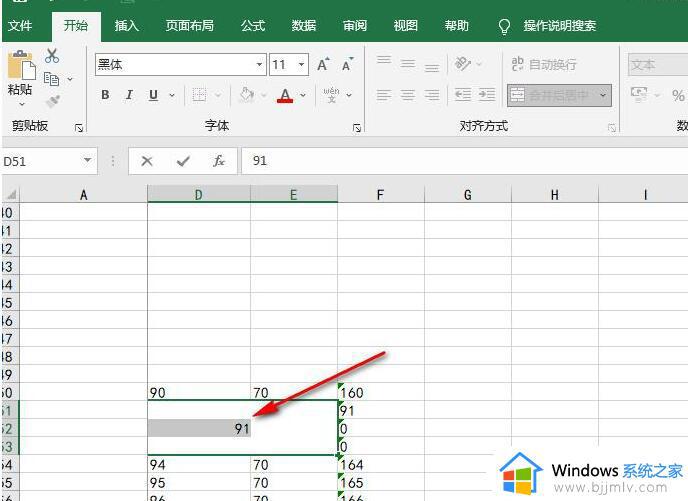This screenshot has width=688, height=501.
Task: Click the Middle Align icon
Action: click(408, 64)
